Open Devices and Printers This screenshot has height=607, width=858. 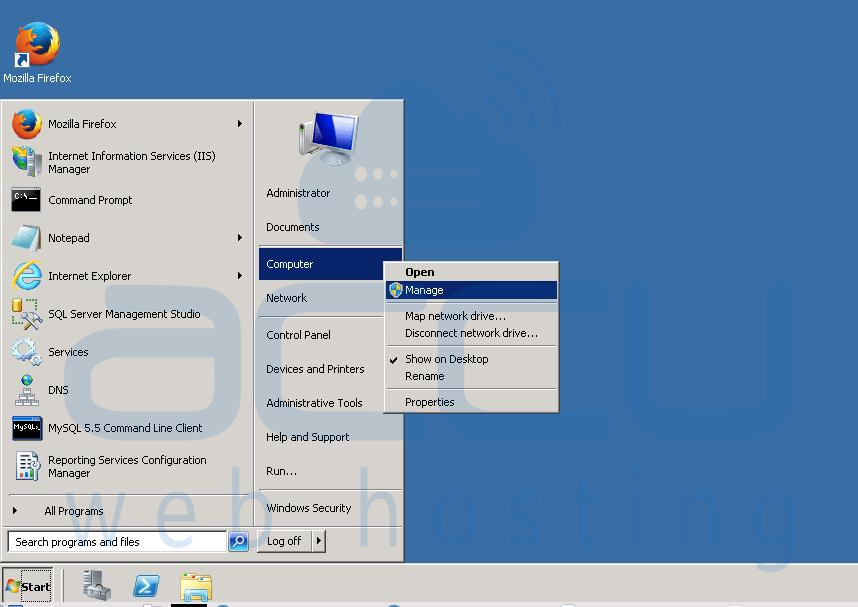click(315, 369)
